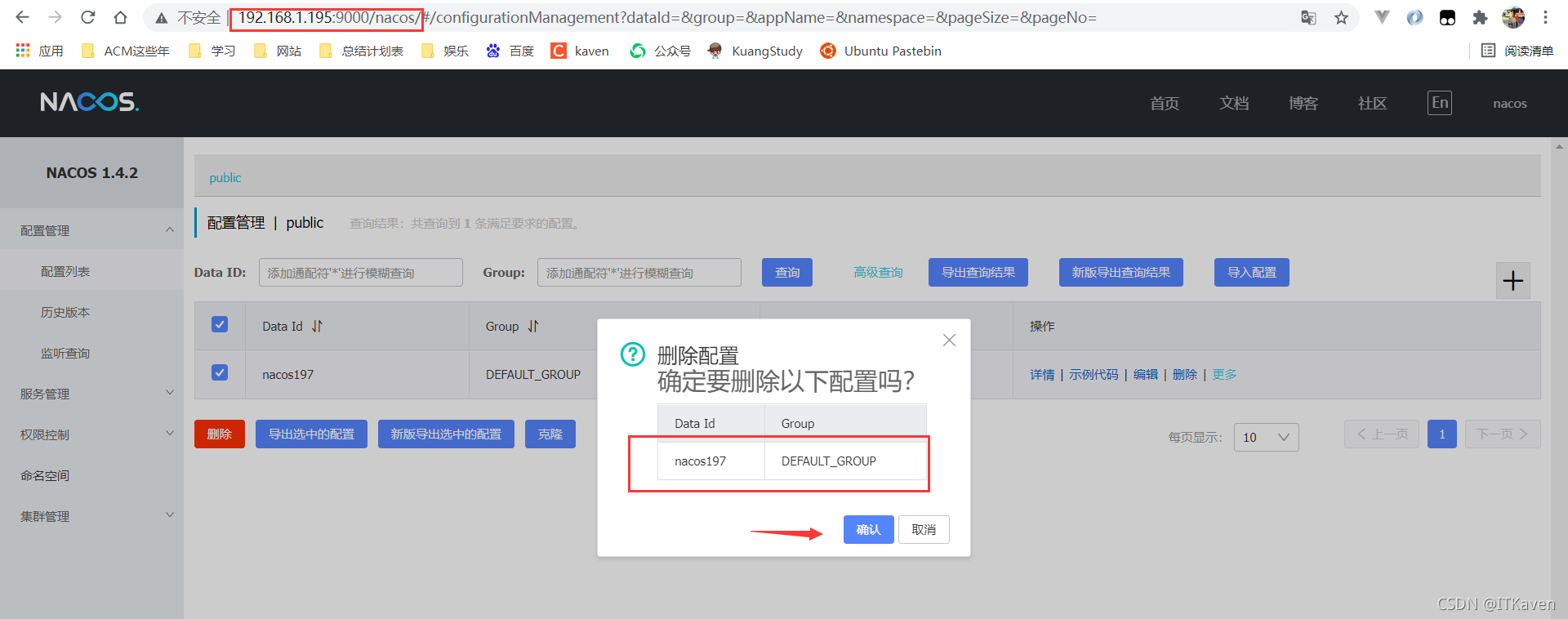
Task: Open the 娱乐 bookmark folder
Action: 445,51
